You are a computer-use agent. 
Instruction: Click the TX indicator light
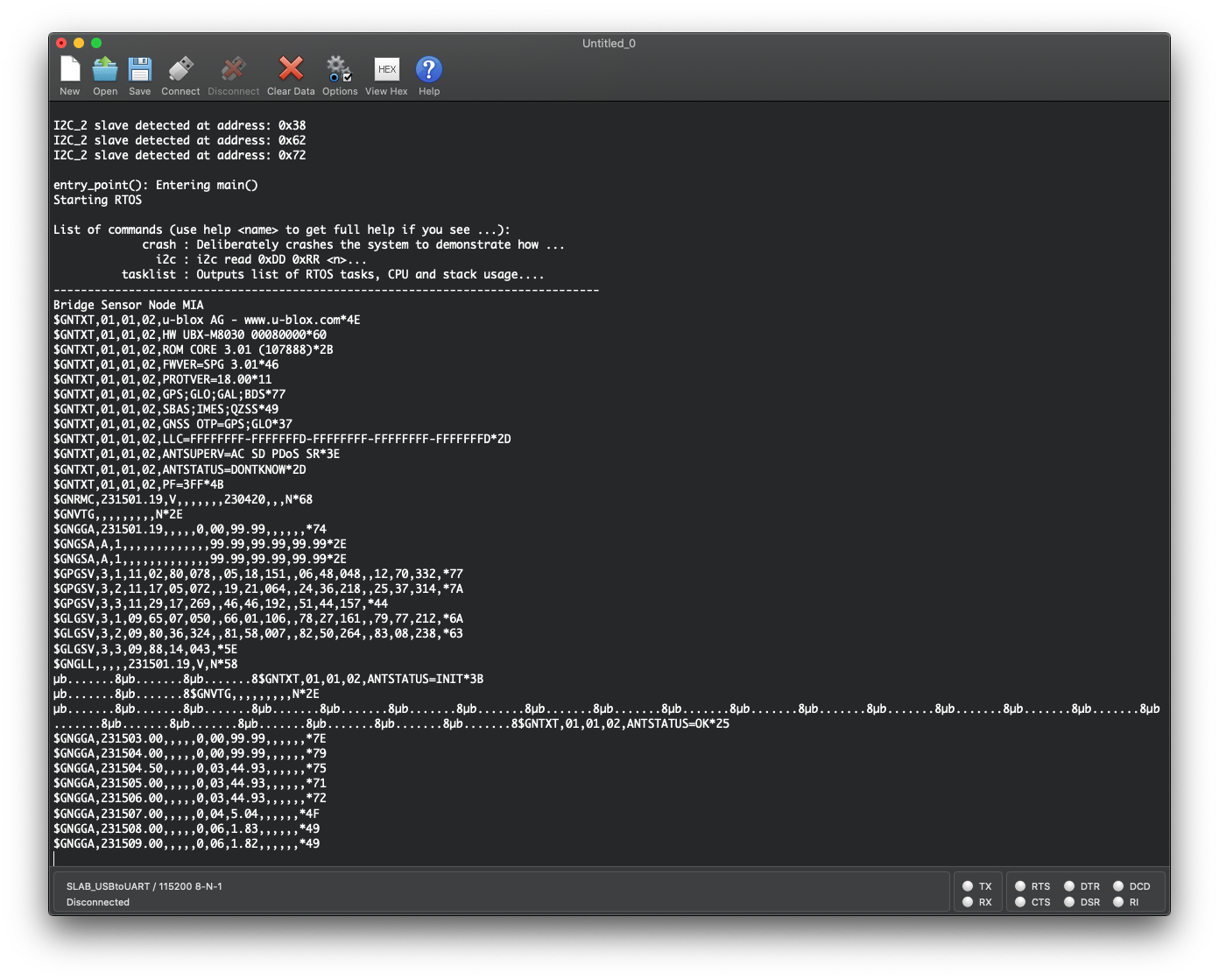coord(968,886)
